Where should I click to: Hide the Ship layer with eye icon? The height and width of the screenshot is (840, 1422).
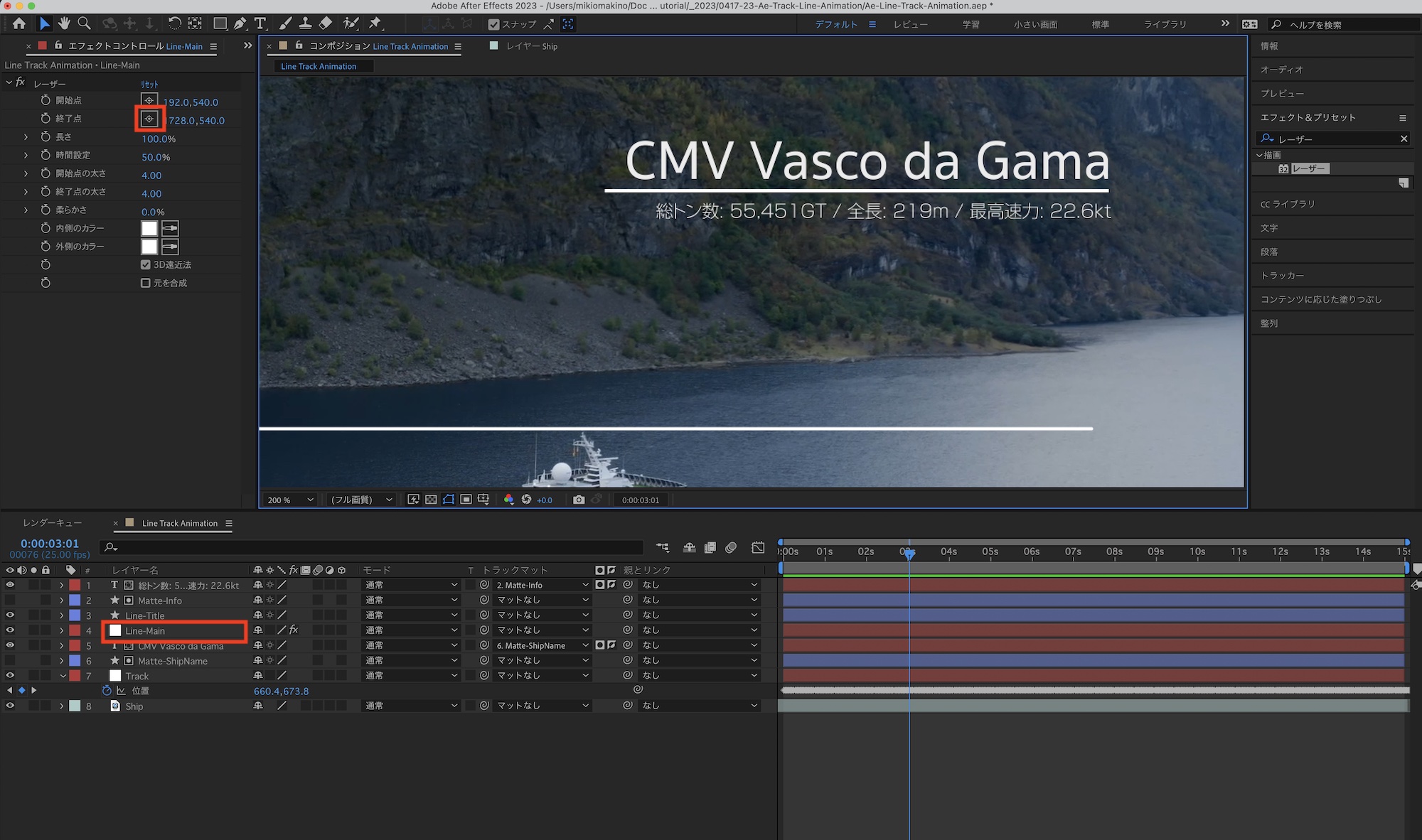click(10, 706)
